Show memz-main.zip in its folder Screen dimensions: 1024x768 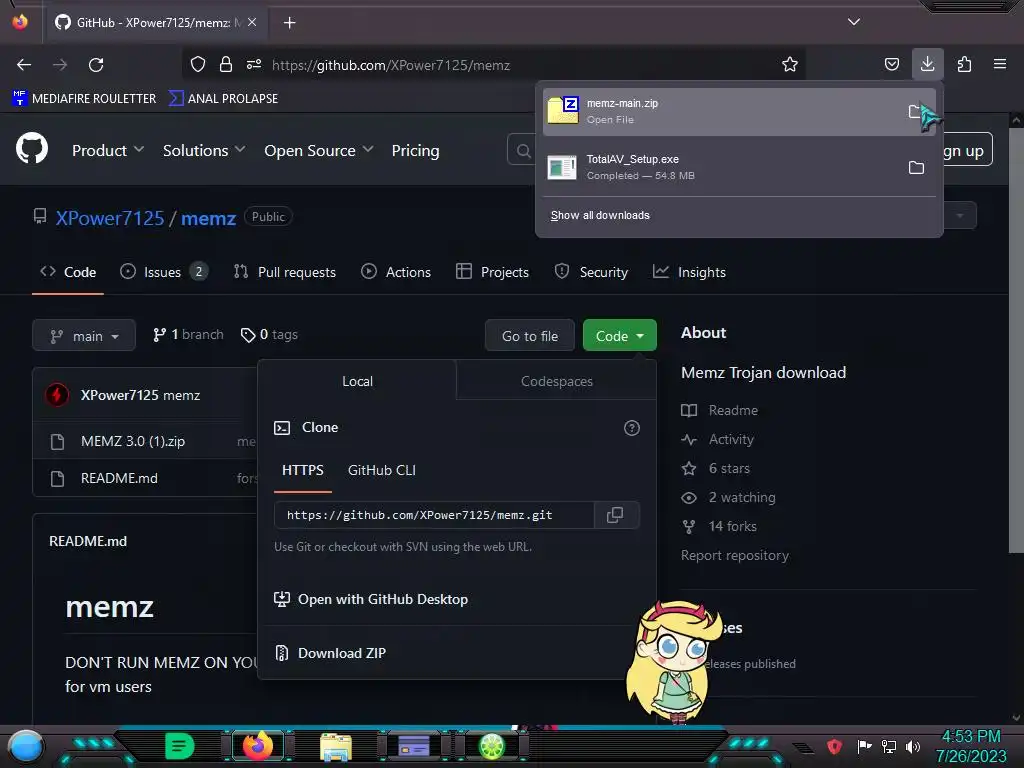point(916,112)
